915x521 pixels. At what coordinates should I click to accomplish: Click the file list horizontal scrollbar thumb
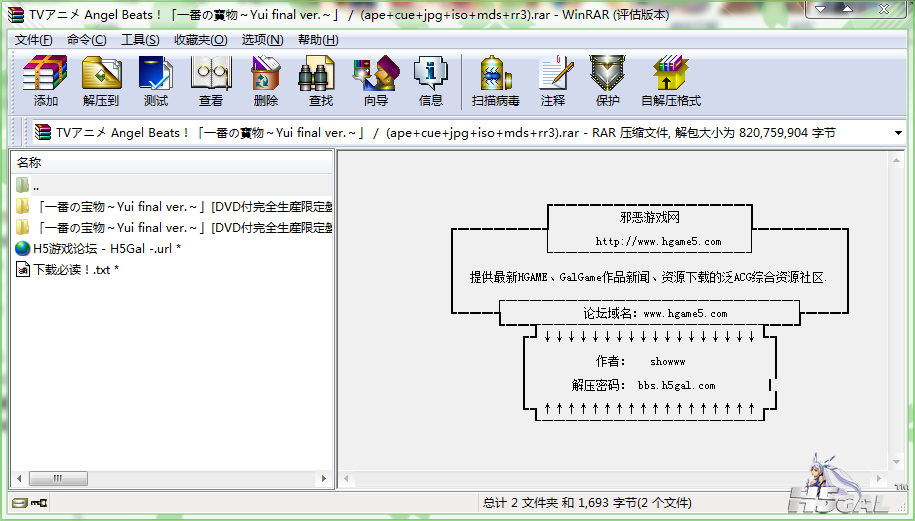58,478
